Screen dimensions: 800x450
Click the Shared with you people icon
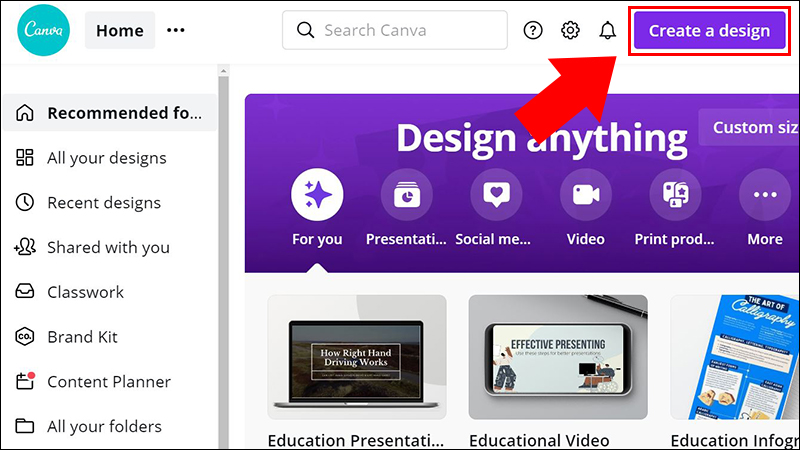(24, 247)
